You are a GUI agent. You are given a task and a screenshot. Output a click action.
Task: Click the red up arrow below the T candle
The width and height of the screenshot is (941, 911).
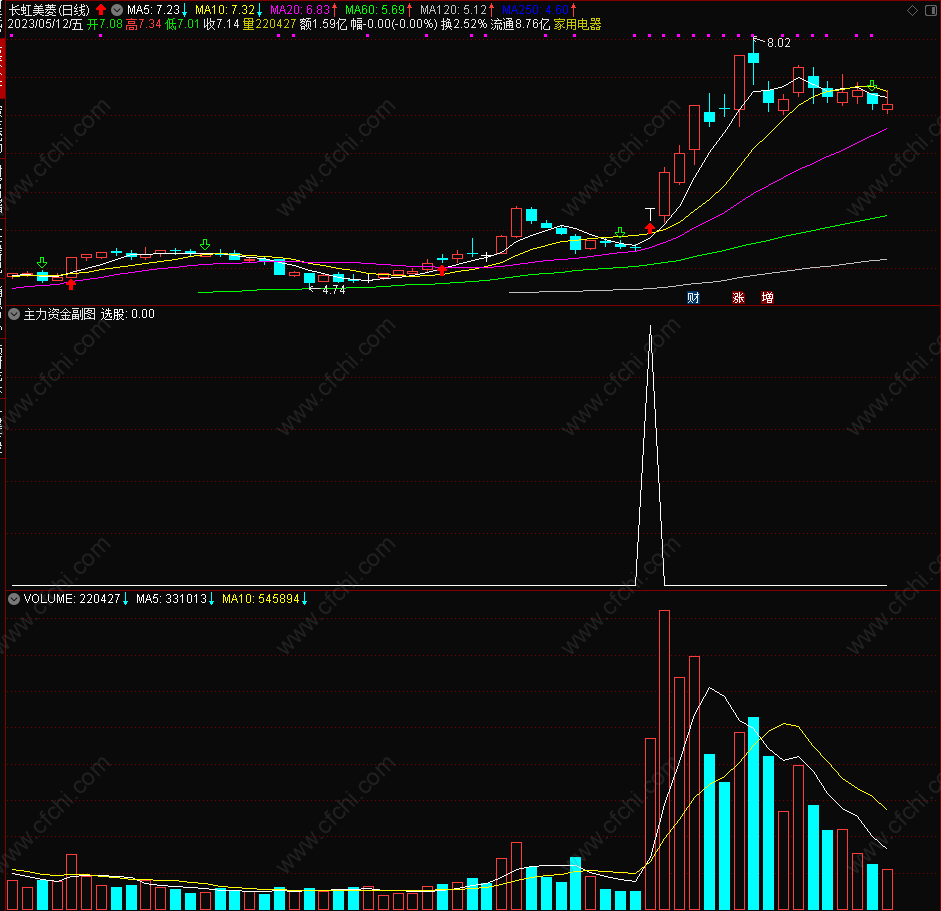[x=650, y=228]
